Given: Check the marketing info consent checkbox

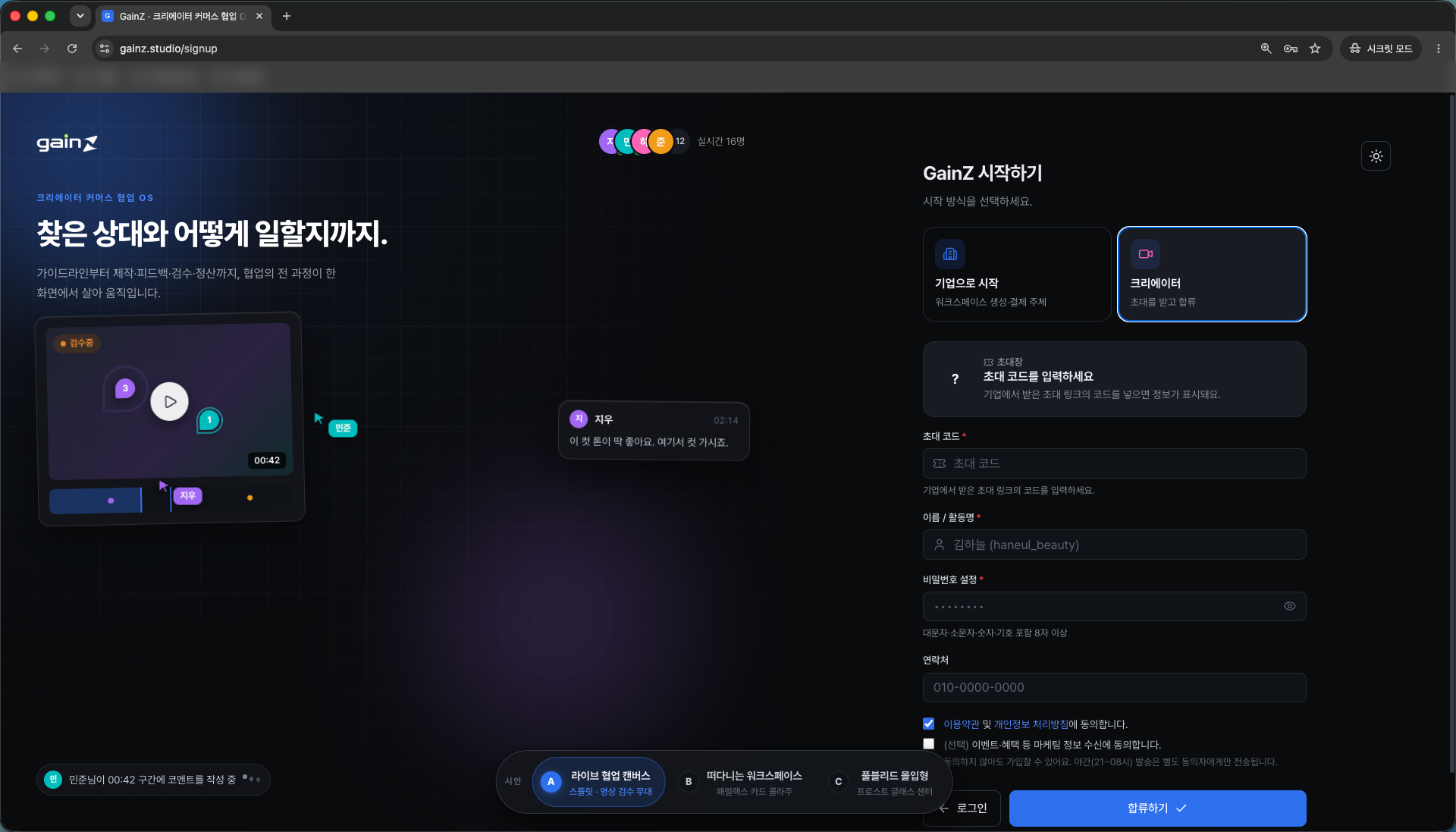Looking at the screenshot, I should point(928,744).
